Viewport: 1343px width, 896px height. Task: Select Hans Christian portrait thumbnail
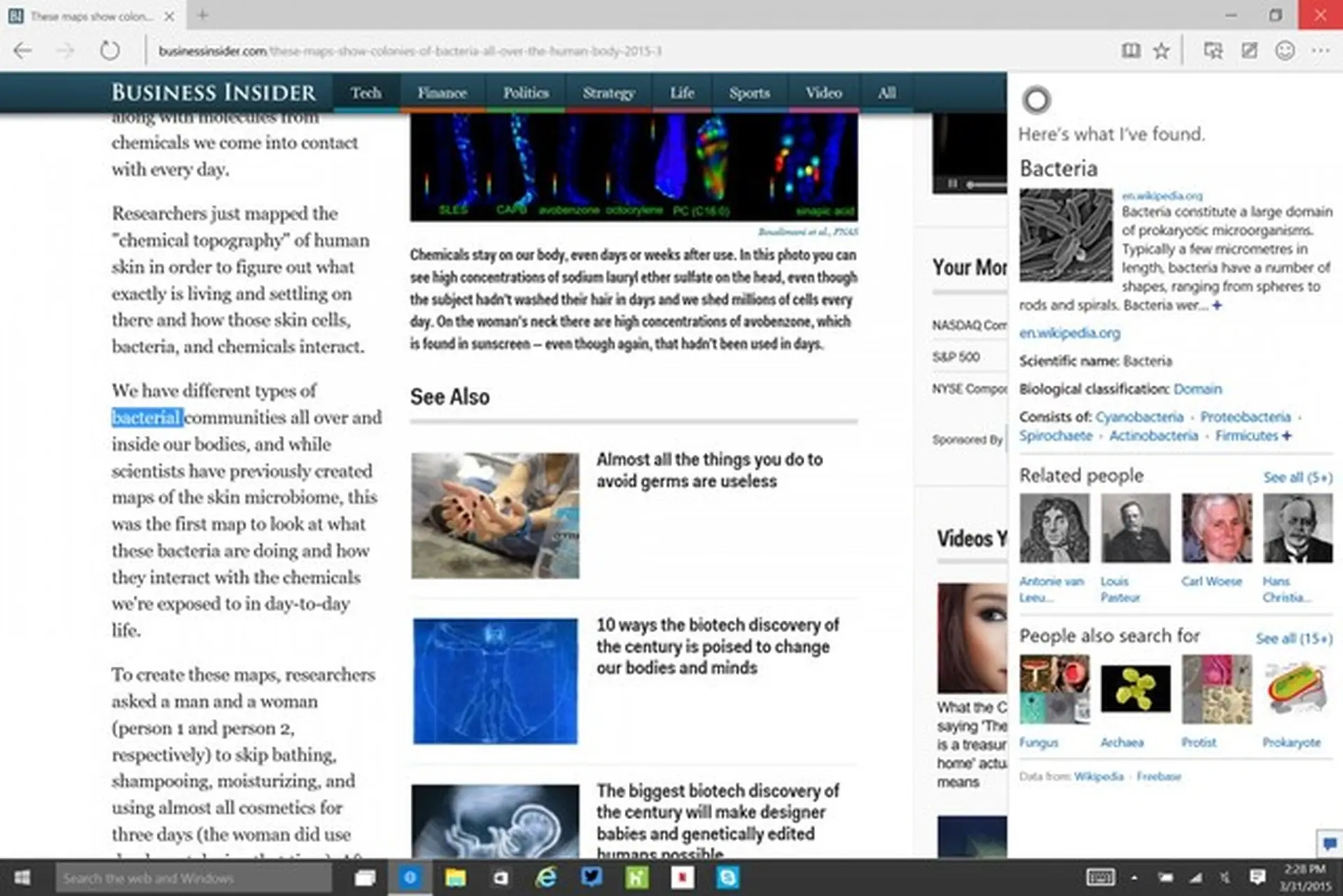coord(1298,528)
